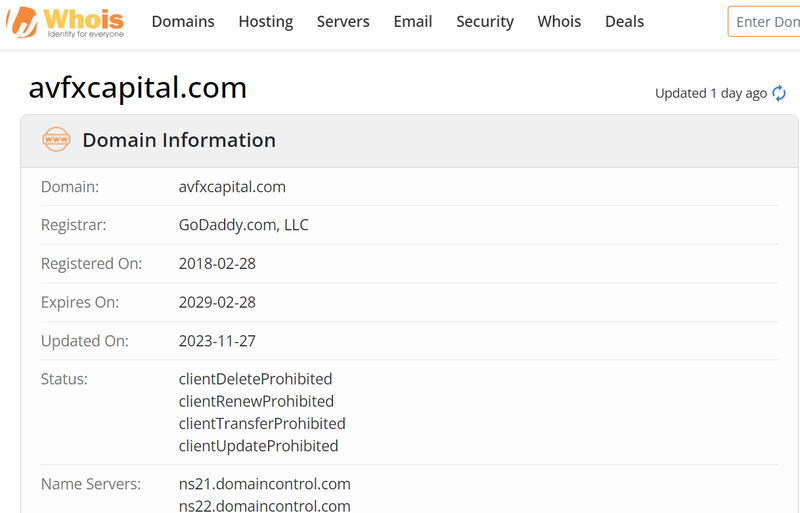The width and height of the screenshot is (800, 513).
Task: Focus the Enter Domain search field
Action: (x=765, y=22)
